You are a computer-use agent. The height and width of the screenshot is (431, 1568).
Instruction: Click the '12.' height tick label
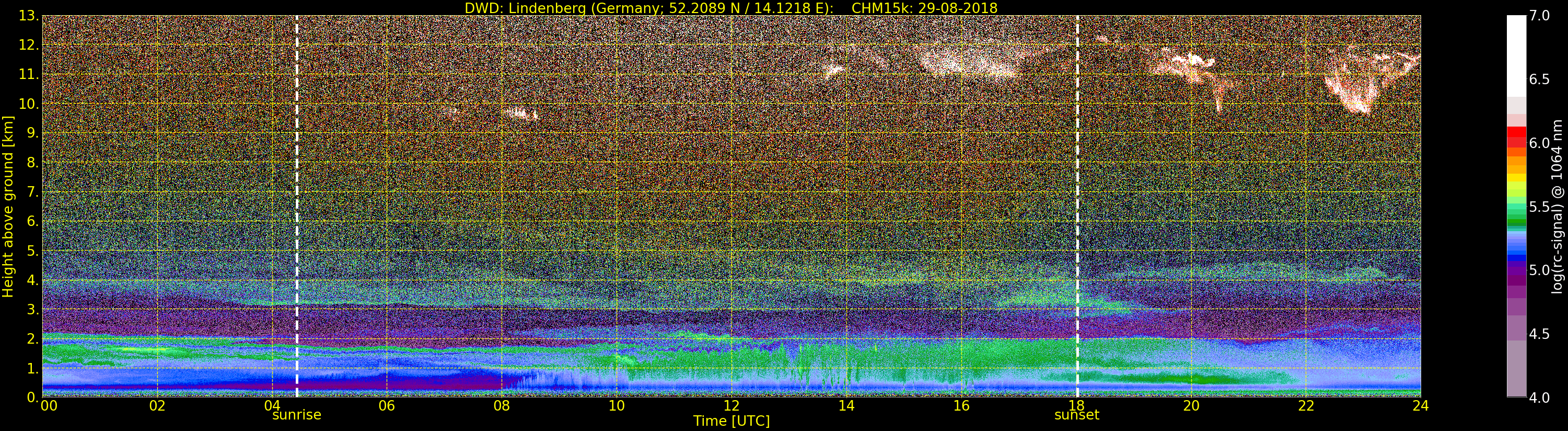[29, 45]
